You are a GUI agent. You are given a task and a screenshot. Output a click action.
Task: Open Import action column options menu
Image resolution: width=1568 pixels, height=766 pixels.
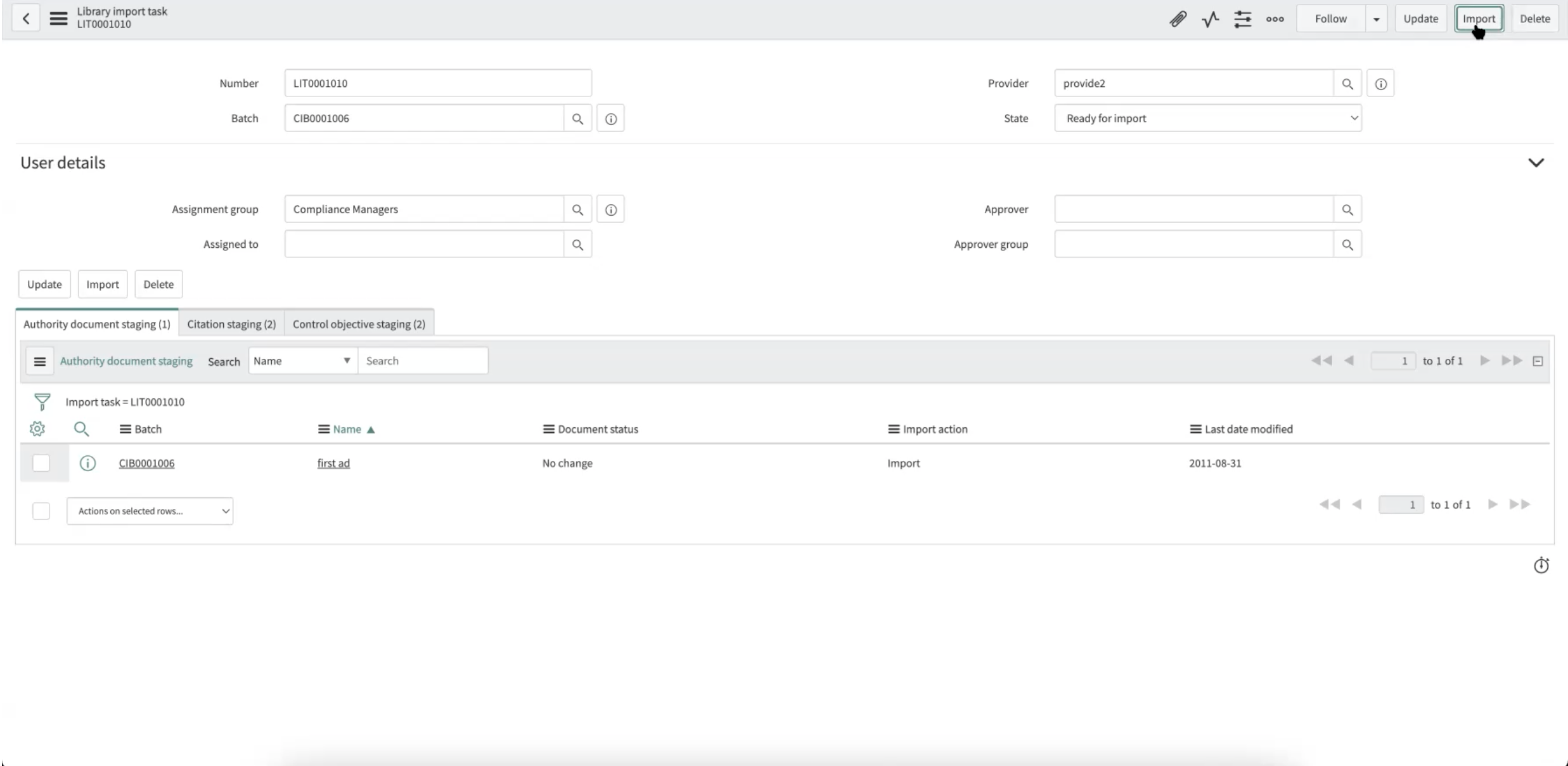pyautogui.click(x=894, y=429)
